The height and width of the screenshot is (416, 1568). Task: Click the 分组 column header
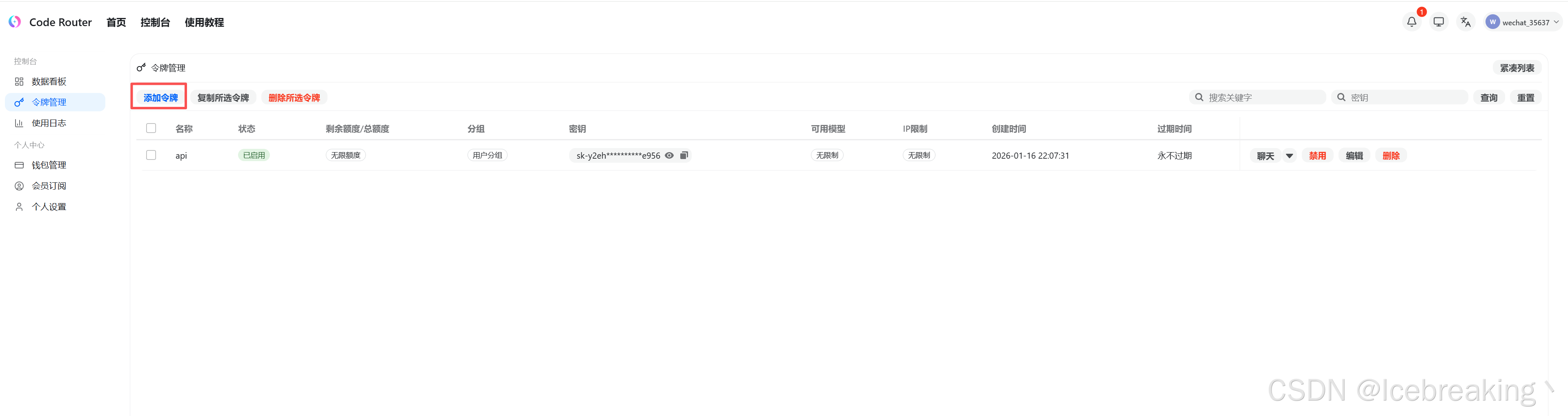tap(476, 129)
